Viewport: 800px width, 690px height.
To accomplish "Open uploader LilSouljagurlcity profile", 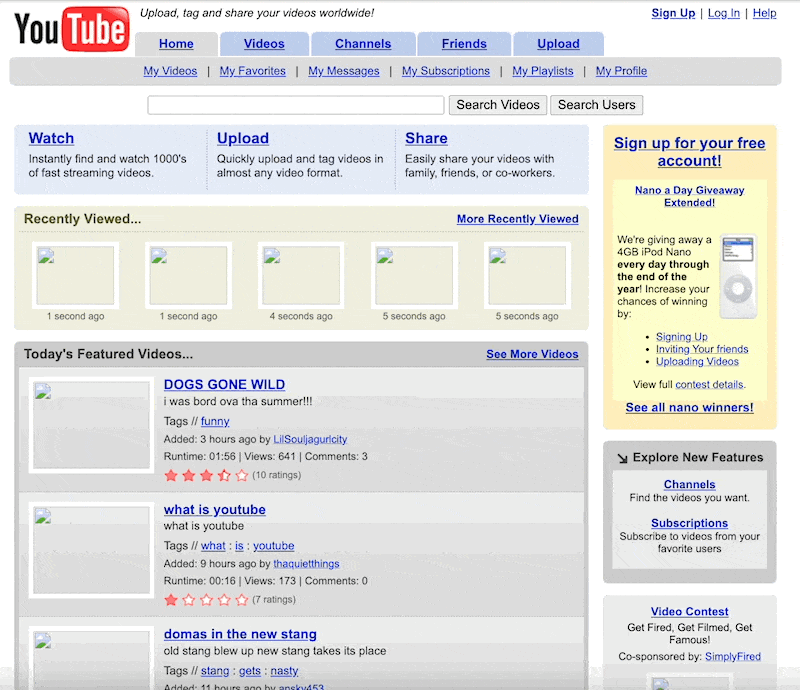I will pos(310,439).
